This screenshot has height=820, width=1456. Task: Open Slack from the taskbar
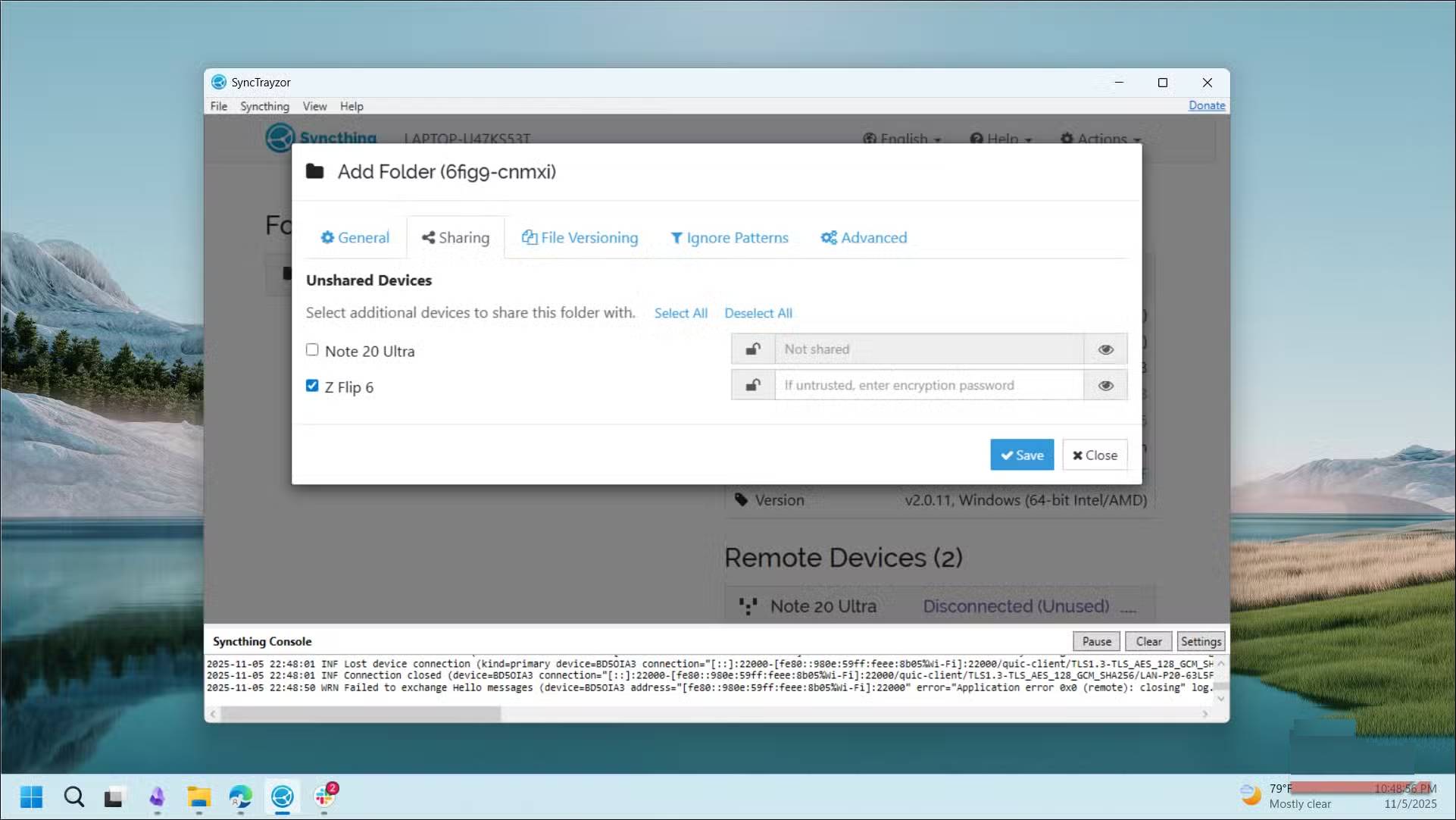click(325, 796)
